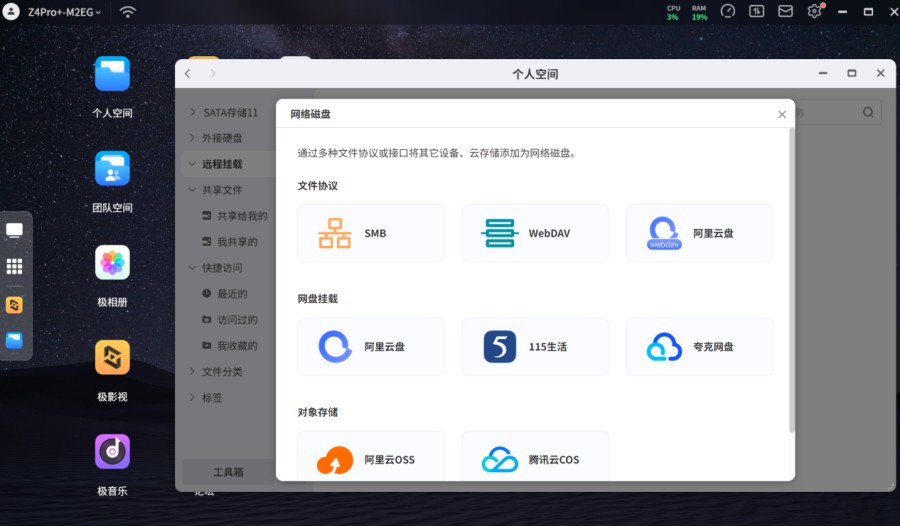The height and width of the screenshot is (526, 900).
Task: Open the app grid launcher in dock
Action: 14,266
